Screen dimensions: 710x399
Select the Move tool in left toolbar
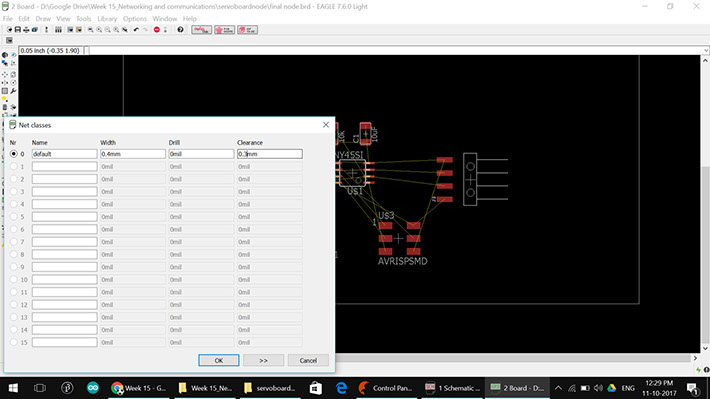point(5,74)
